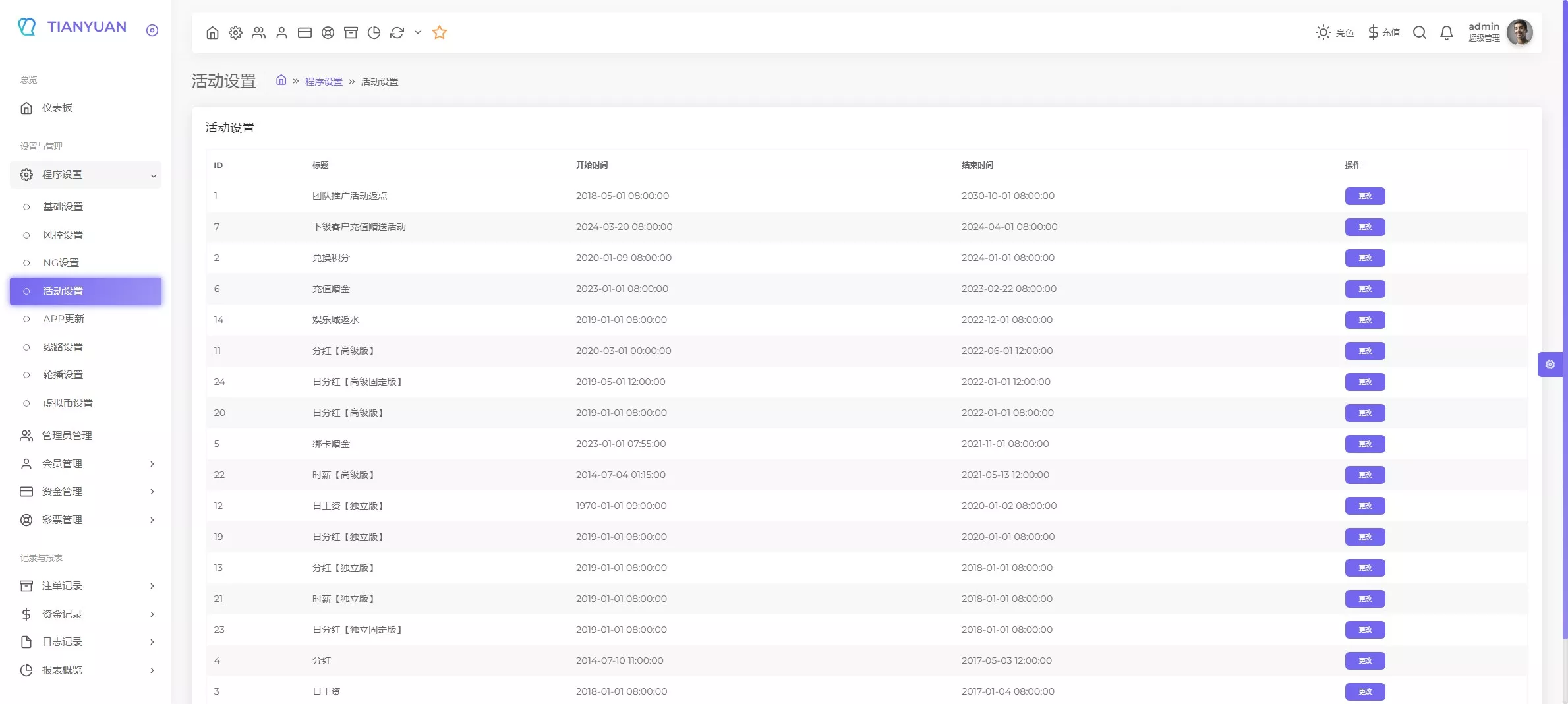Toggle sidebar pin next to TIANYUAN logo

152,30
